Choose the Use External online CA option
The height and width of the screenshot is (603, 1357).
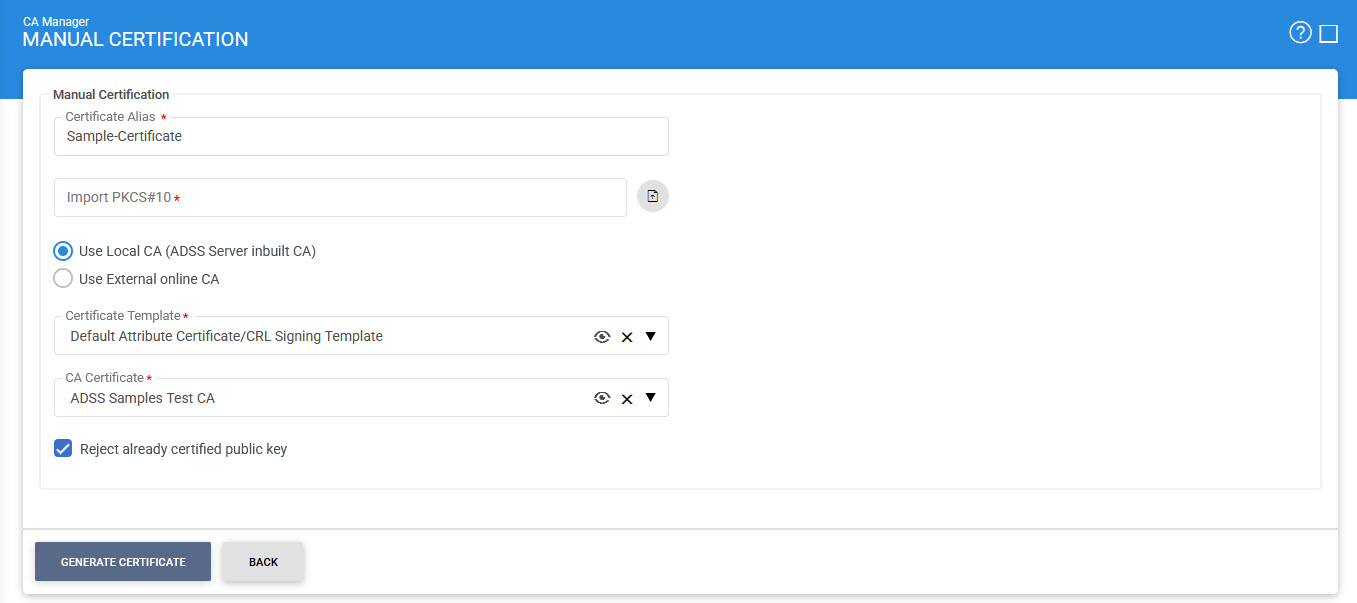point(63,279)
